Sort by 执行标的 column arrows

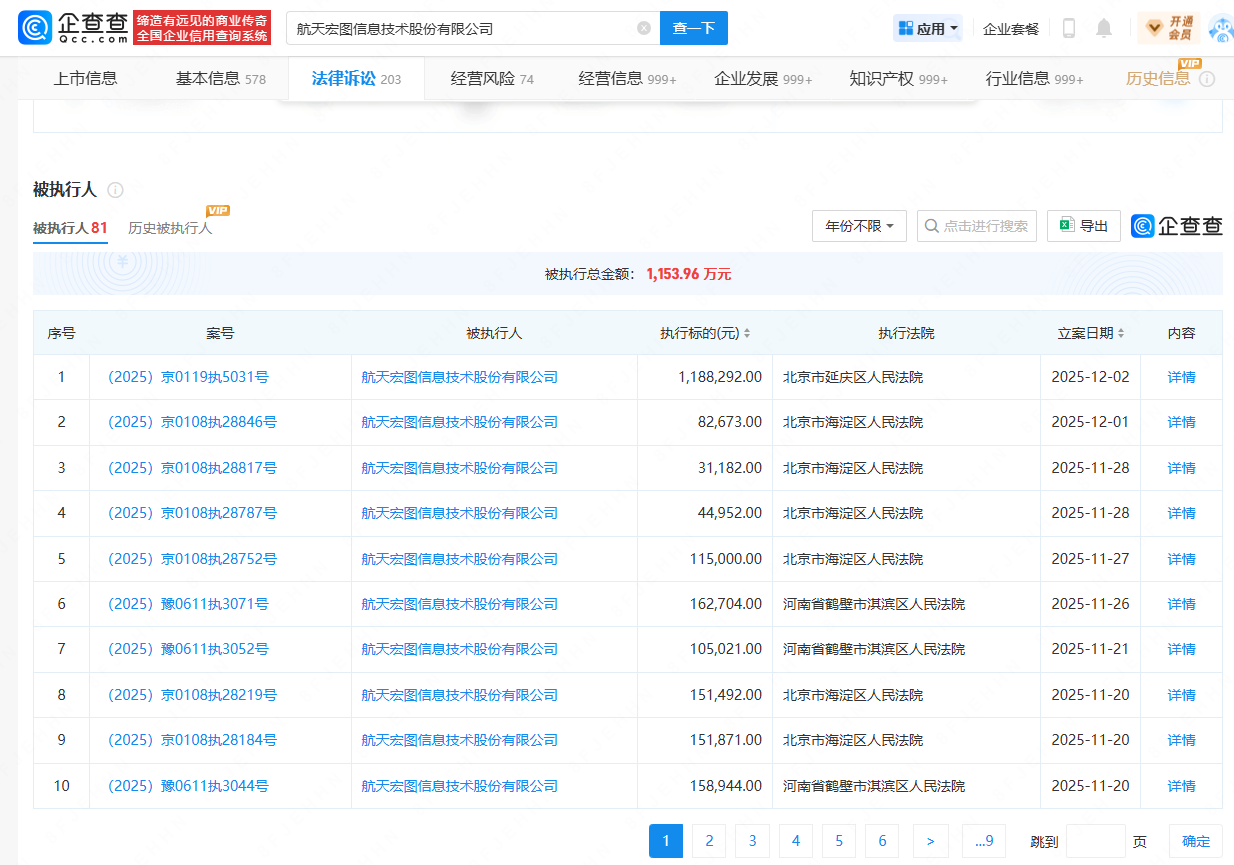[x=746, y=334]
